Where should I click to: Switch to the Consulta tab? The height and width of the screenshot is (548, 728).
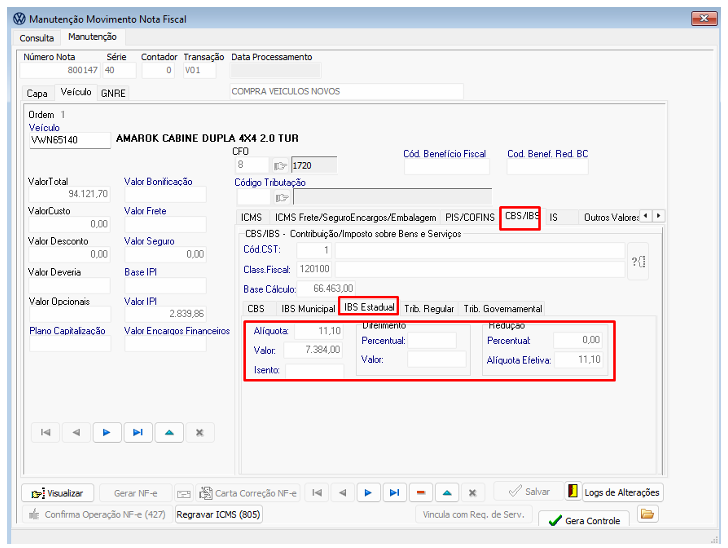(37, 37)
